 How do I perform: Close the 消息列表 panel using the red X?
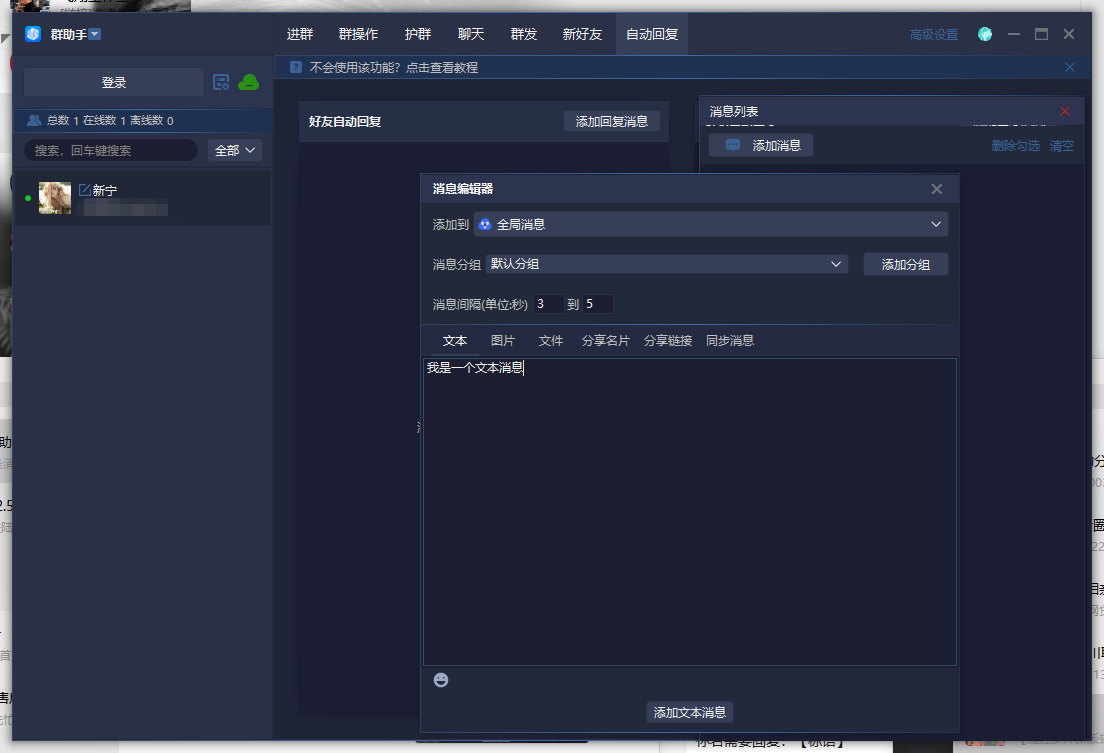click(1065, 111)
